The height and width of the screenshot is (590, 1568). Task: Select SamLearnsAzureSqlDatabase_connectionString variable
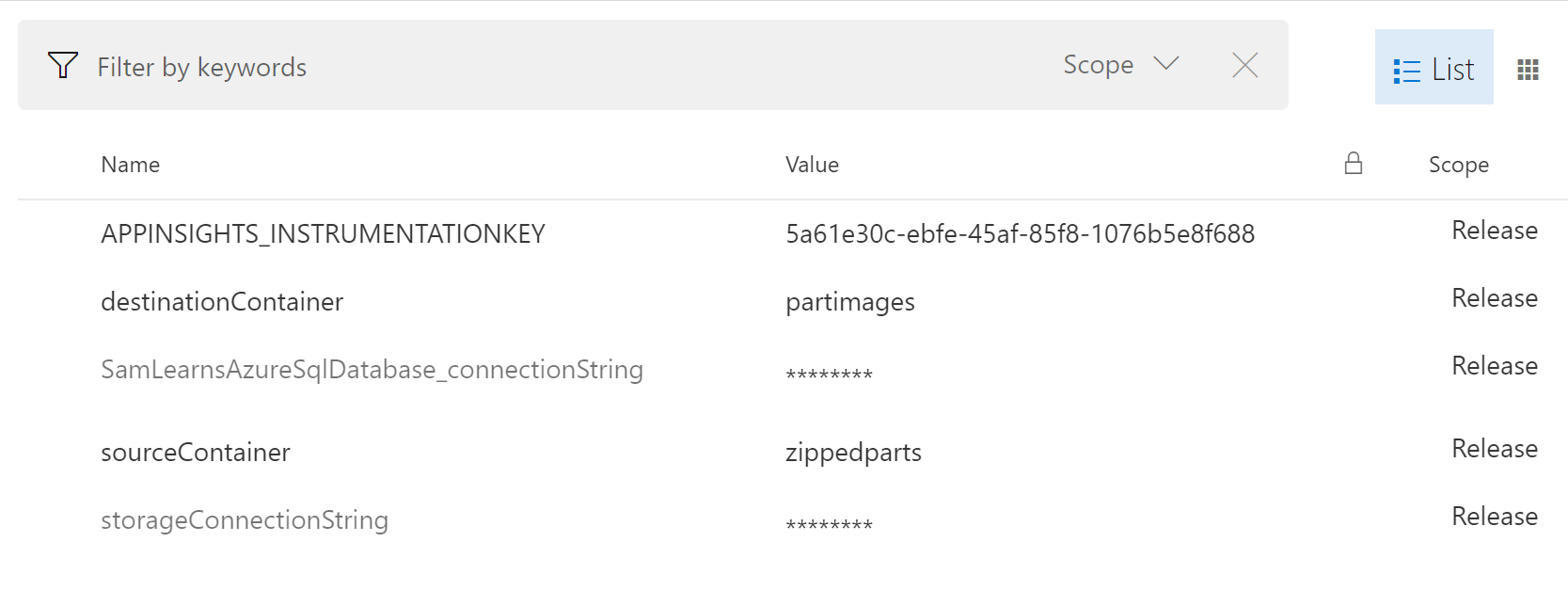tap(372, 369)
